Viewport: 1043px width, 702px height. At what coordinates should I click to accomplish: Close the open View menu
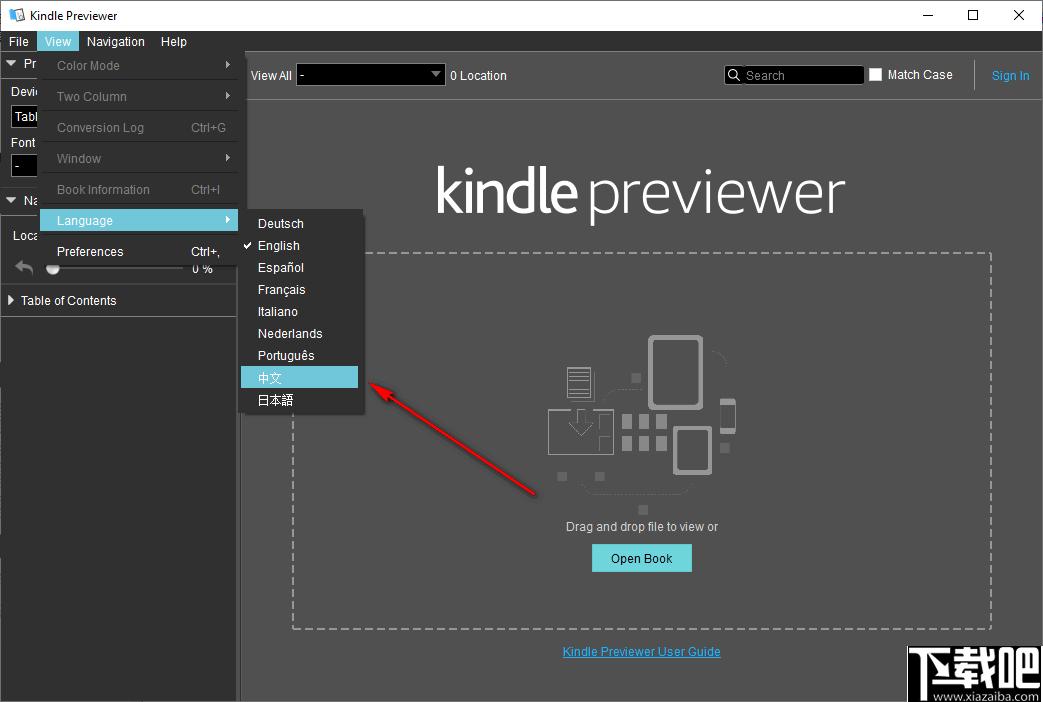[58, 41]
